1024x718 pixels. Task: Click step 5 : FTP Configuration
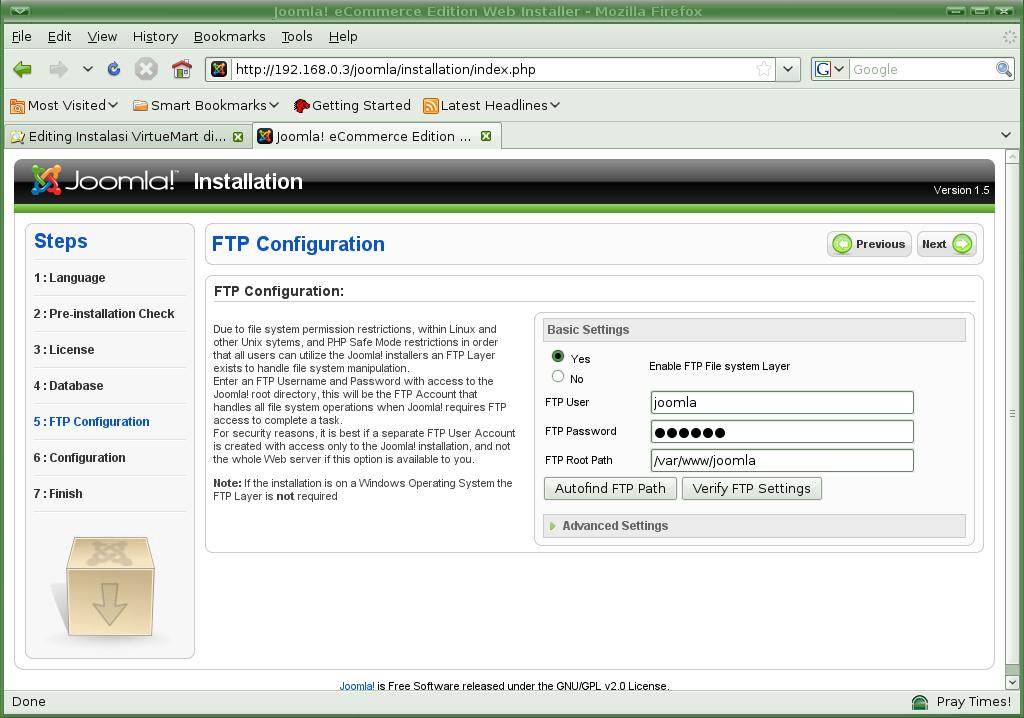click(x=91, y=421)
